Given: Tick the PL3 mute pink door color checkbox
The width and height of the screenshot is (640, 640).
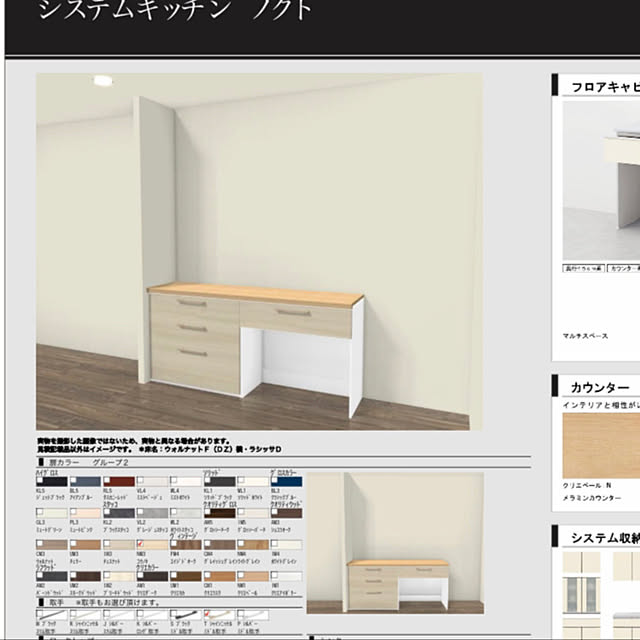Looking at the screenshot, I should [73, 511].
